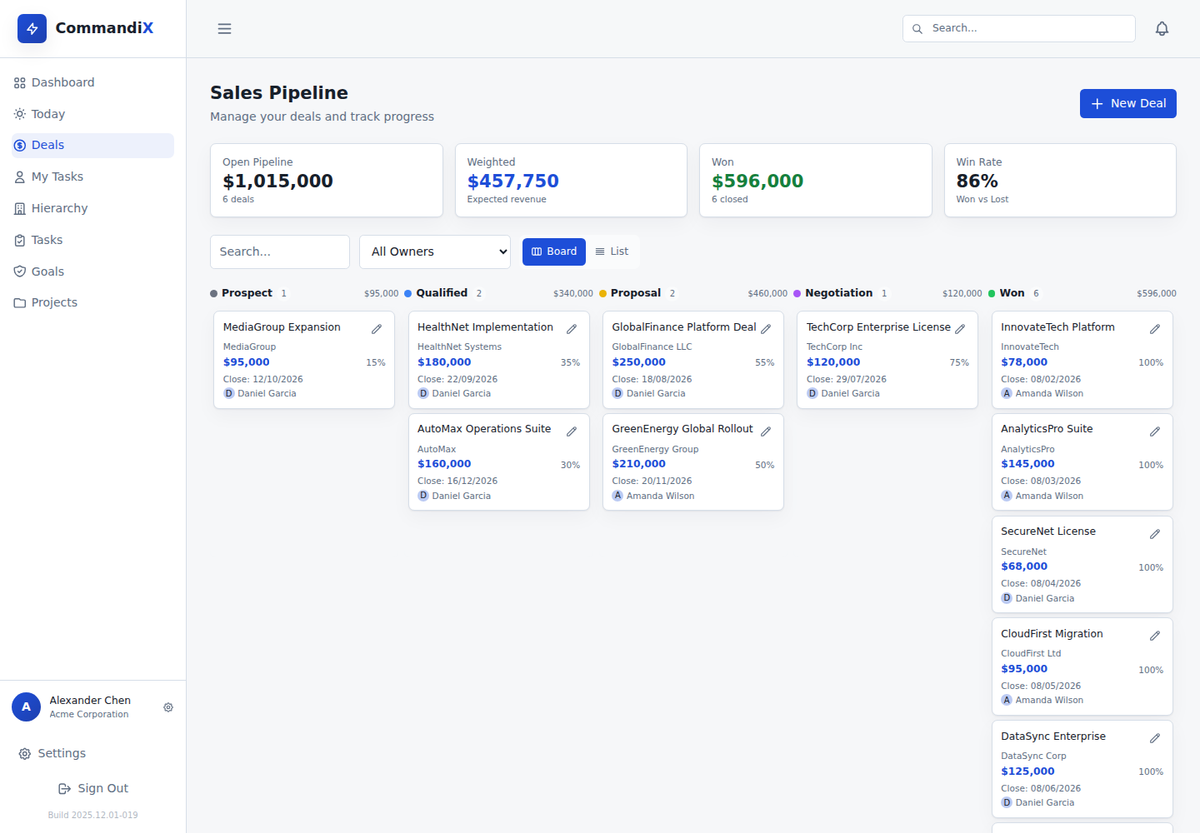This screenshot has width=1200, height=833.
Task: Open Dashboard in the sidebar
Action: (x=93, y=82)
